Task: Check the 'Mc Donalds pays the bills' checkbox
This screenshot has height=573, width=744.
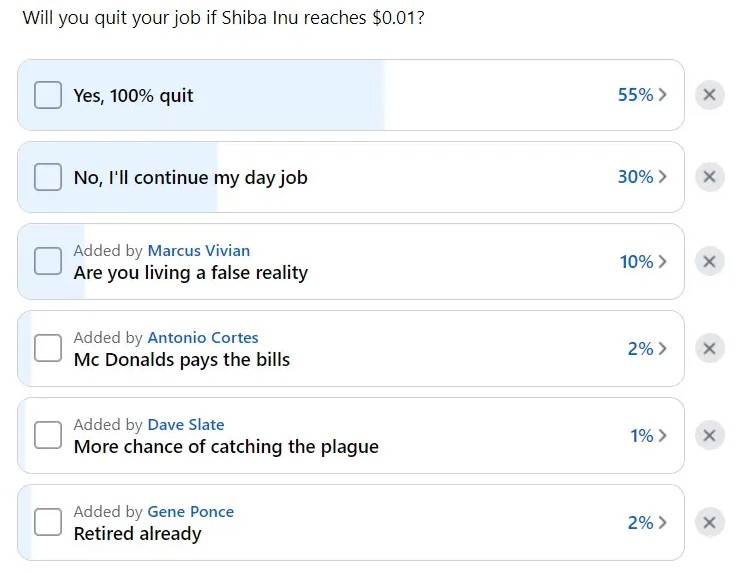Action: coord(48,348)
